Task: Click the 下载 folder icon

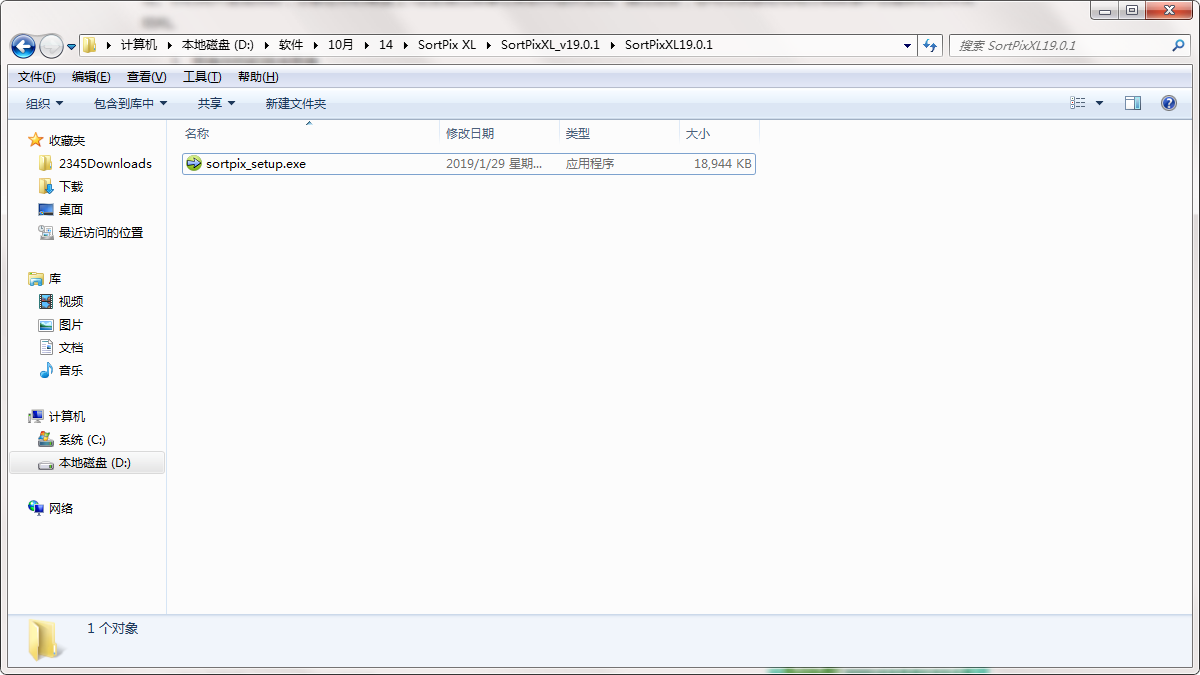Action: 46,186
